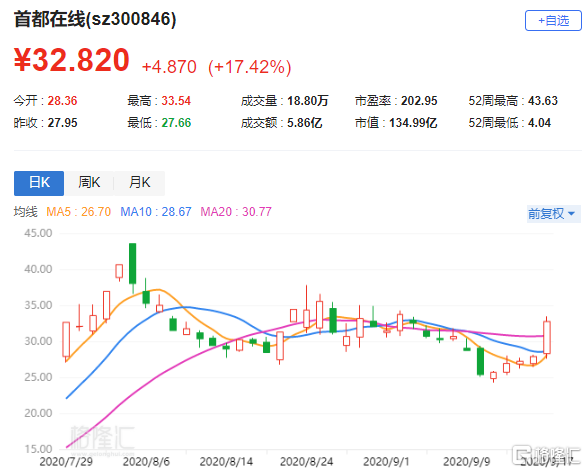Click the 成交额 value 5.86亿
This screenshot has width=587, height=472.
coord(305,123)
